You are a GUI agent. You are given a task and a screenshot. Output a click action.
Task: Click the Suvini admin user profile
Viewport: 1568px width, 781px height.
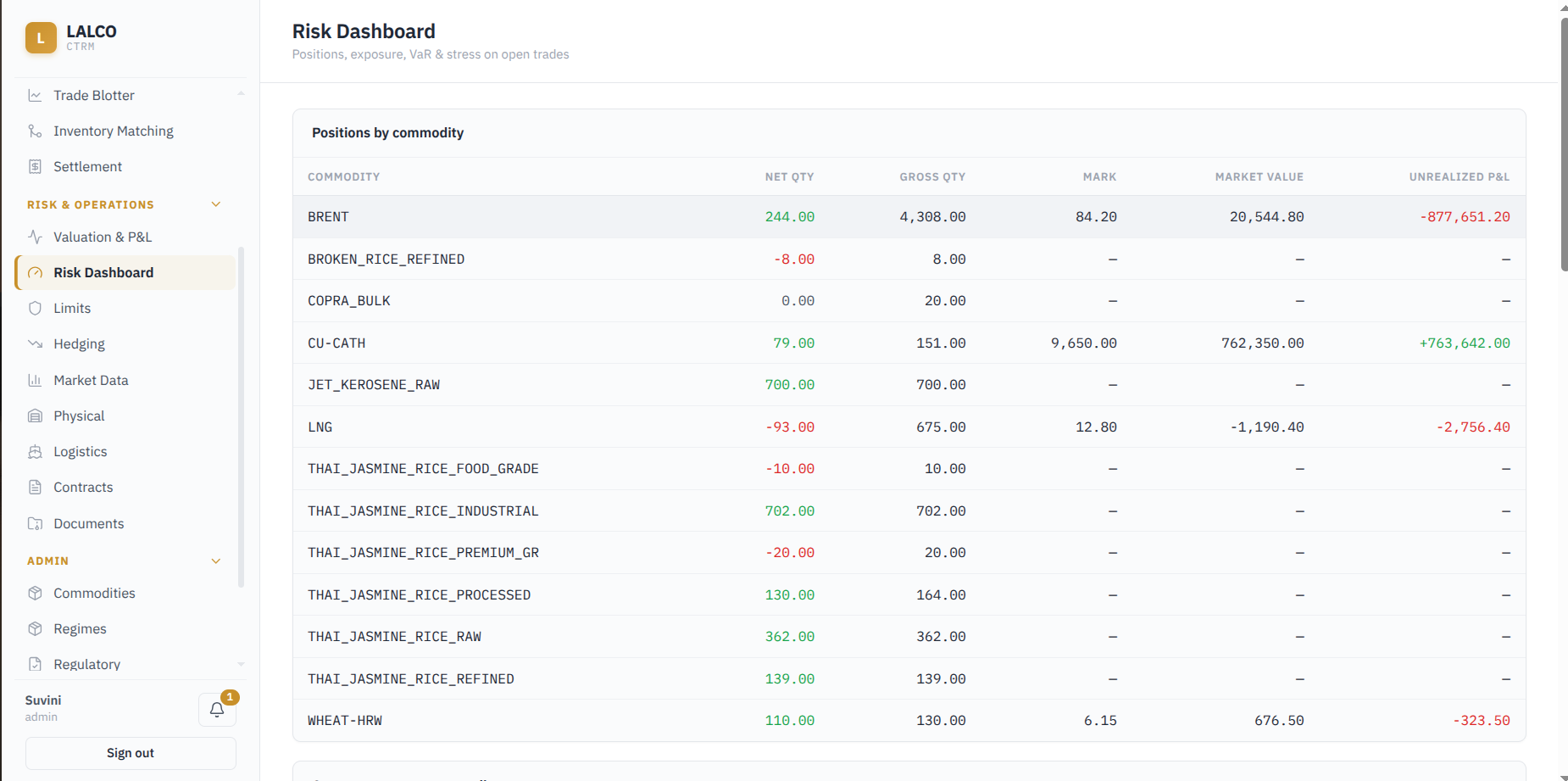(43, 708)
